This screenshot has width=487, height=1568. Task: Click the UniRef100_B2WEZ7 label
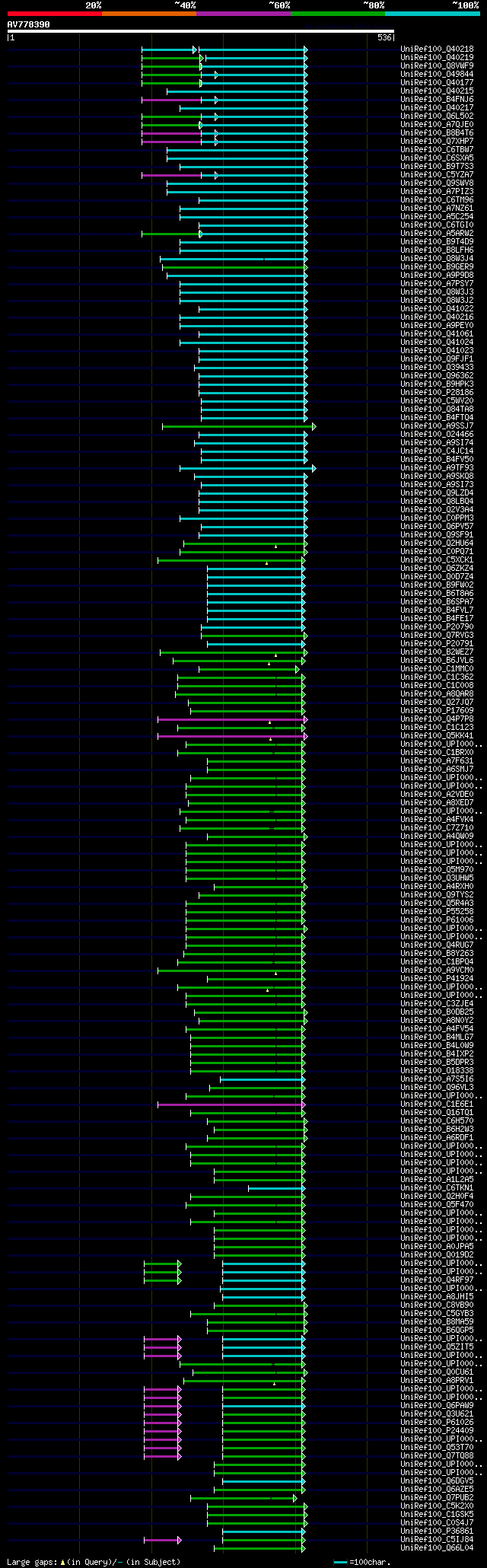(x=437, y=652)
